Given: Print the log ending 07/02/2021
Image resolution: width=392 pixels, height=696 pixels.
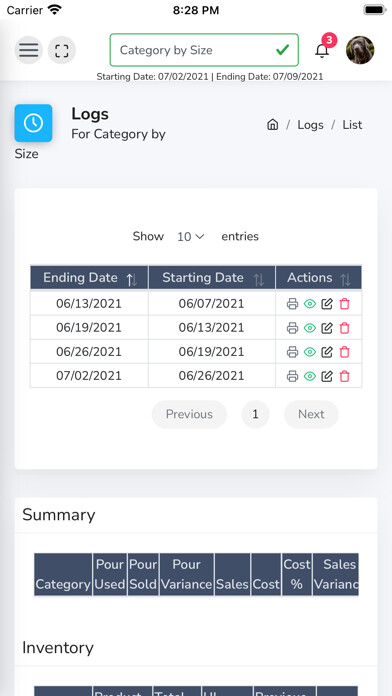Looking at the screenshot, I should click(x=292, y=376).
